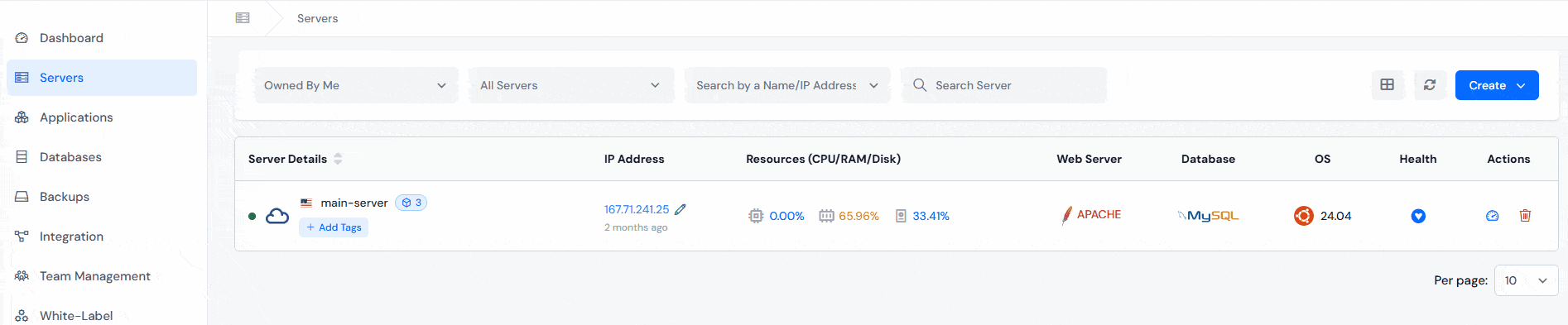
Task: Click main-server green status dot
Action: point(252,216)
